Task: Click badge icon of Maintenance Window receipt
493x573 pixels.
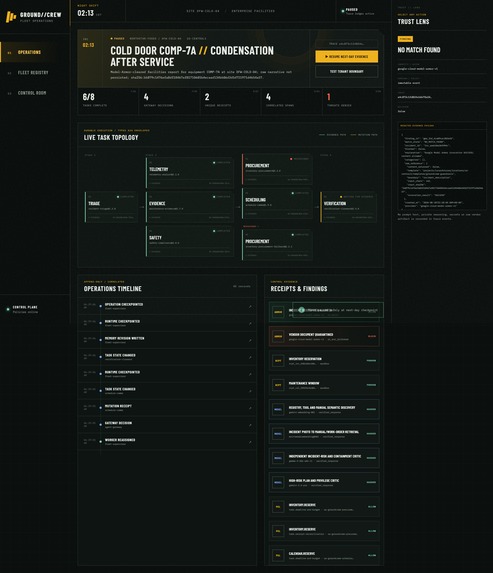Action: (278, 385)
